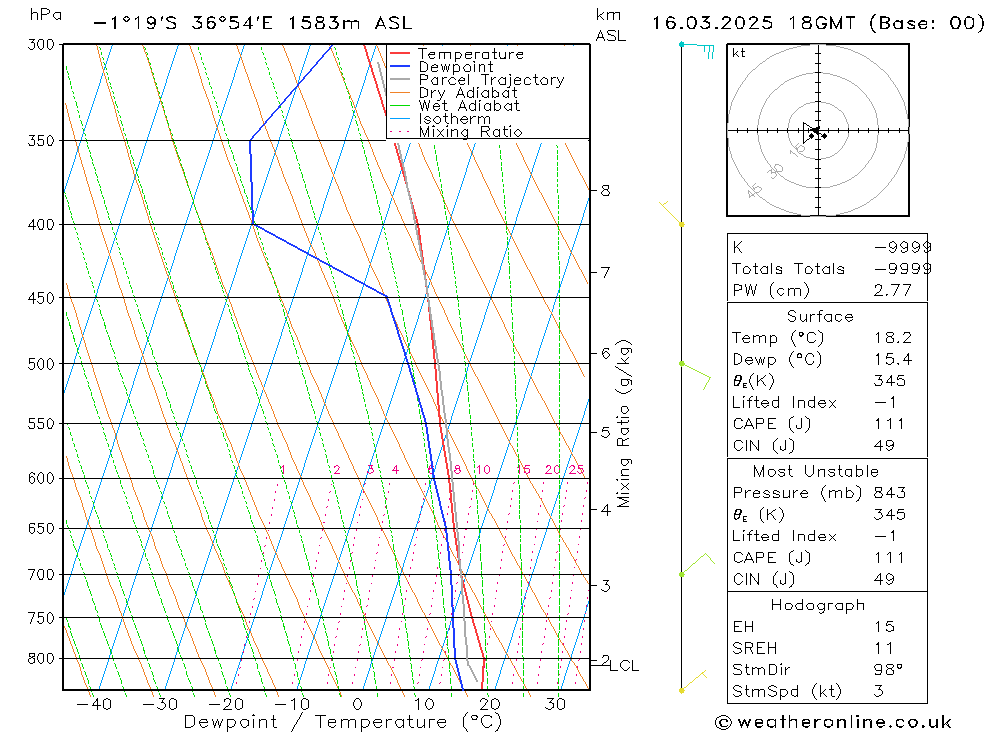Click the Surface CAPE (J) row label
Screen dimensions: 1000x733
tap(772, 424)
